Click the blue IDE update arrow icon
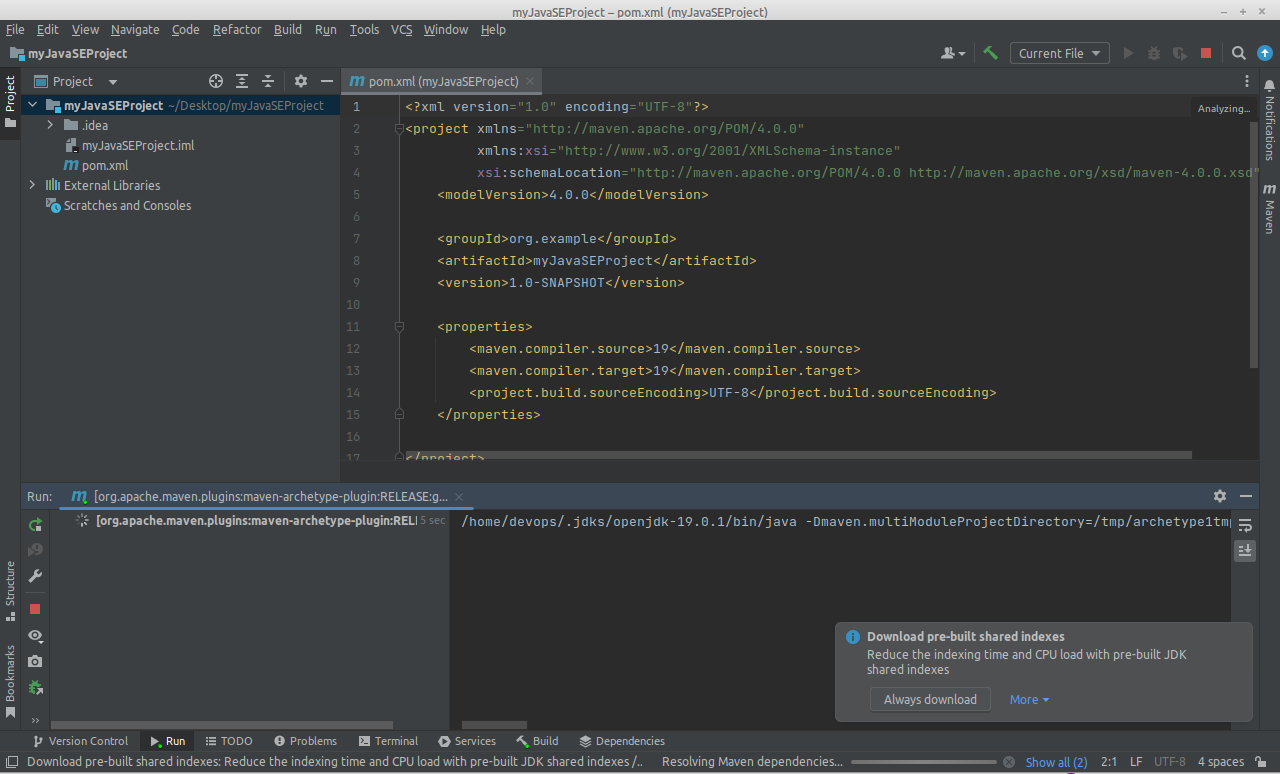 click(1264, 53)
